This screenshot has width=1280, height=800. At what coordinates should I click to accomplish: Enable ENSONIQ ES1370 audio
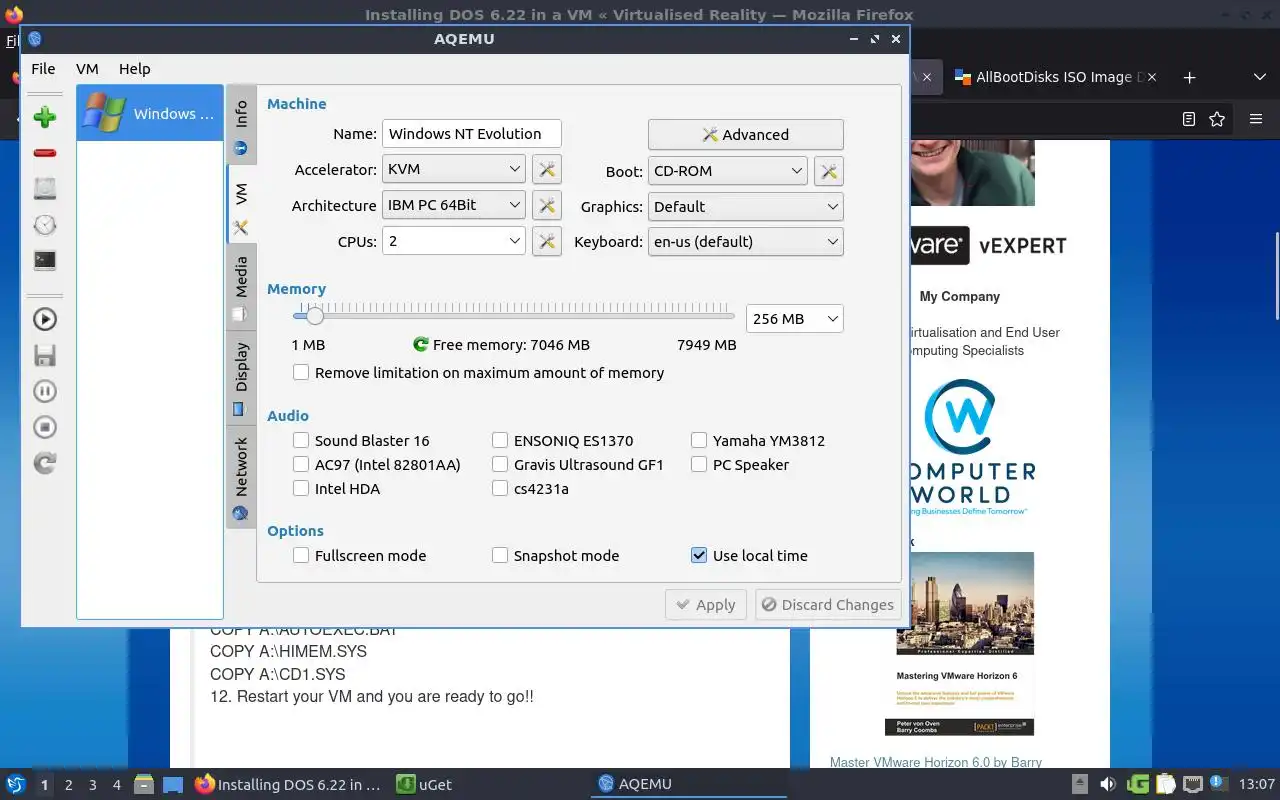point(500,440)
